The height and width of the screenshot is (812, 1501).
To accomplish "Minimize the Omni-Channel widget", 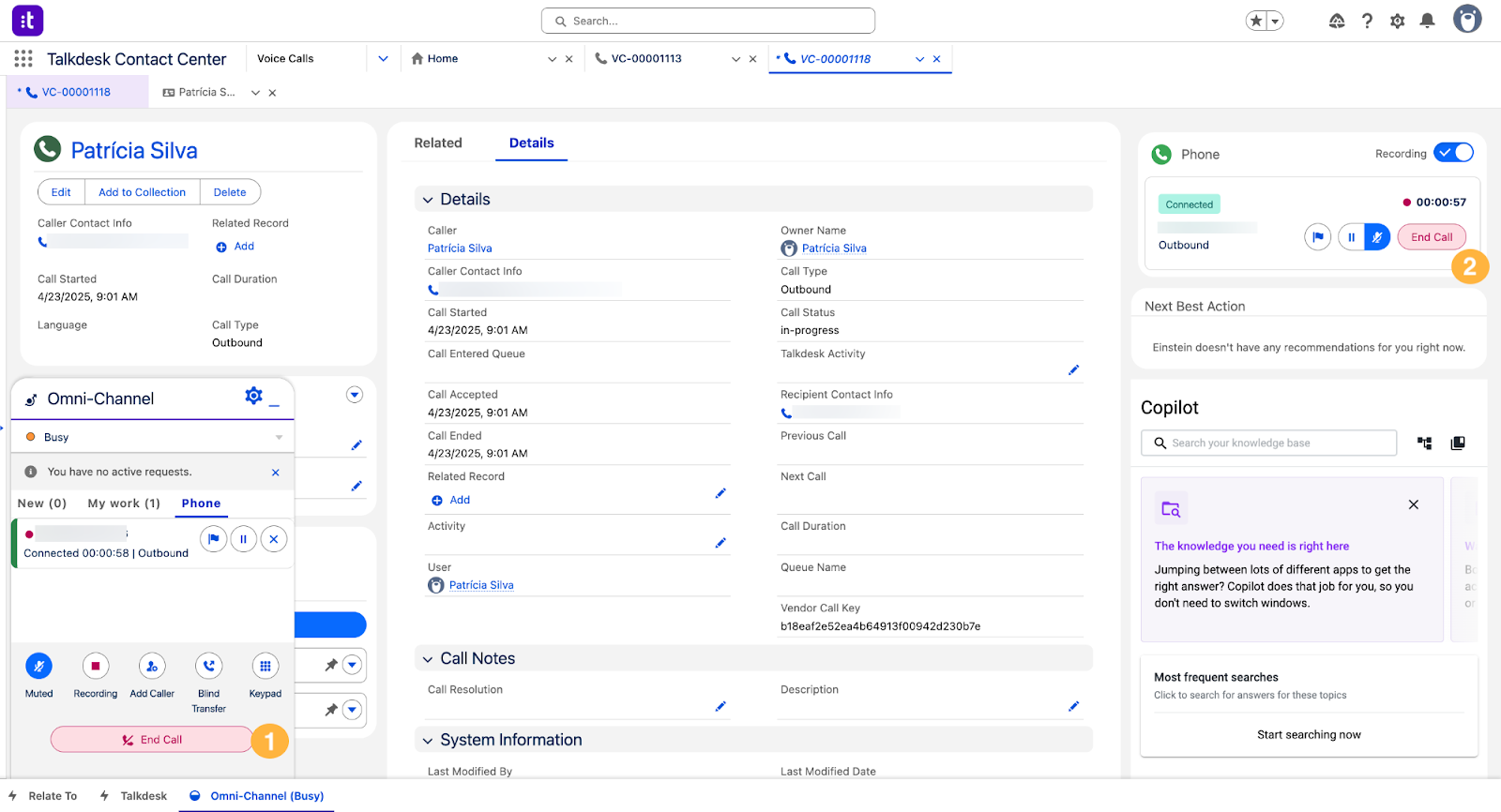I will pos(275,404).
